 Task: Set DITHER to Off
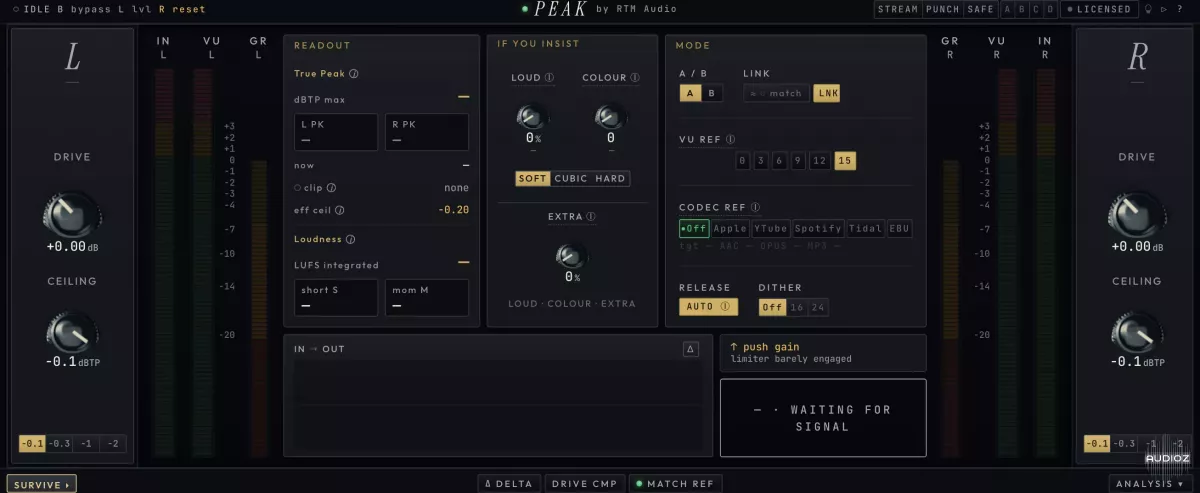772,307
